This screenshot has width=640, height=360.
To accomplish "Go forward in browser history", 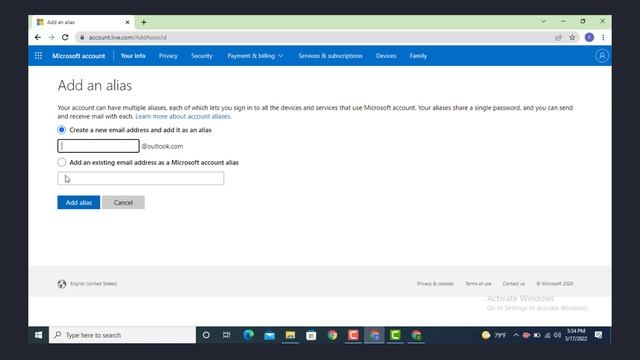I will click(x=51, y=37).
